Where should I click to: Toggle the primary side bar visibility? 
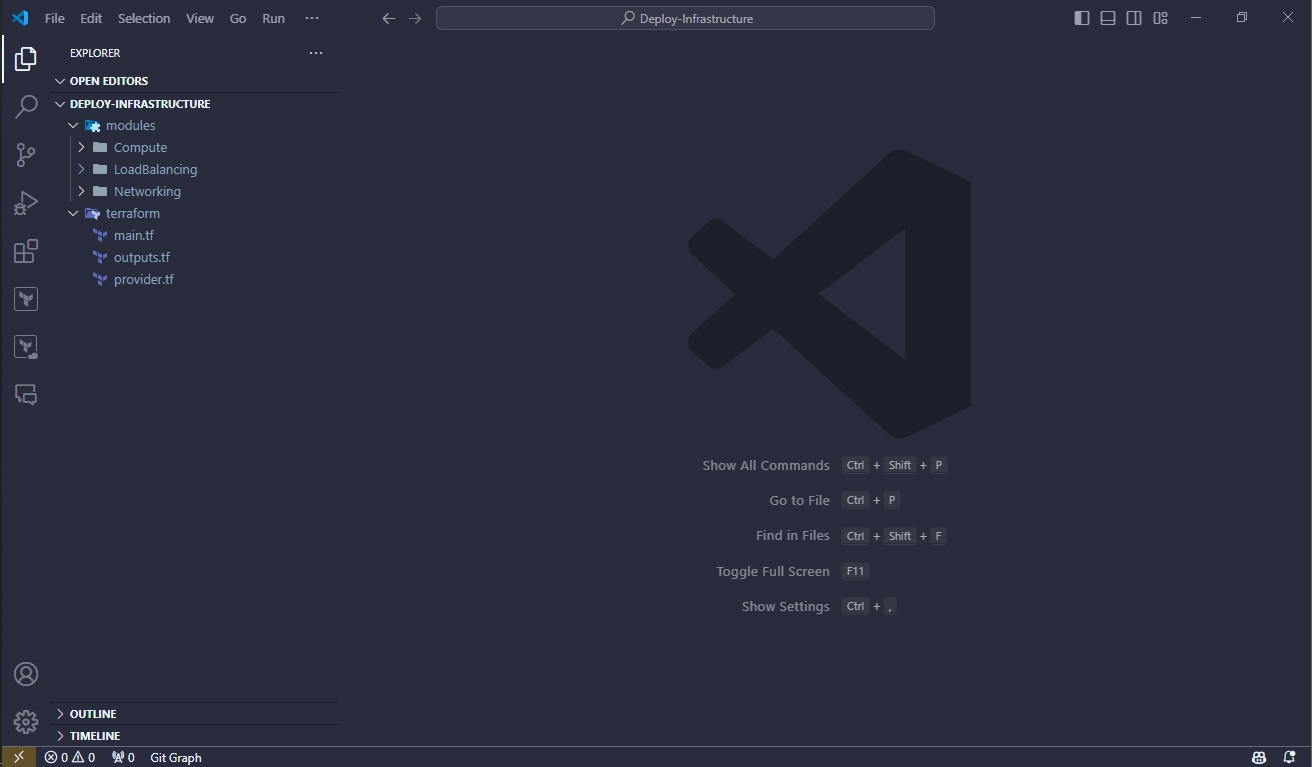pos(1082,18)
